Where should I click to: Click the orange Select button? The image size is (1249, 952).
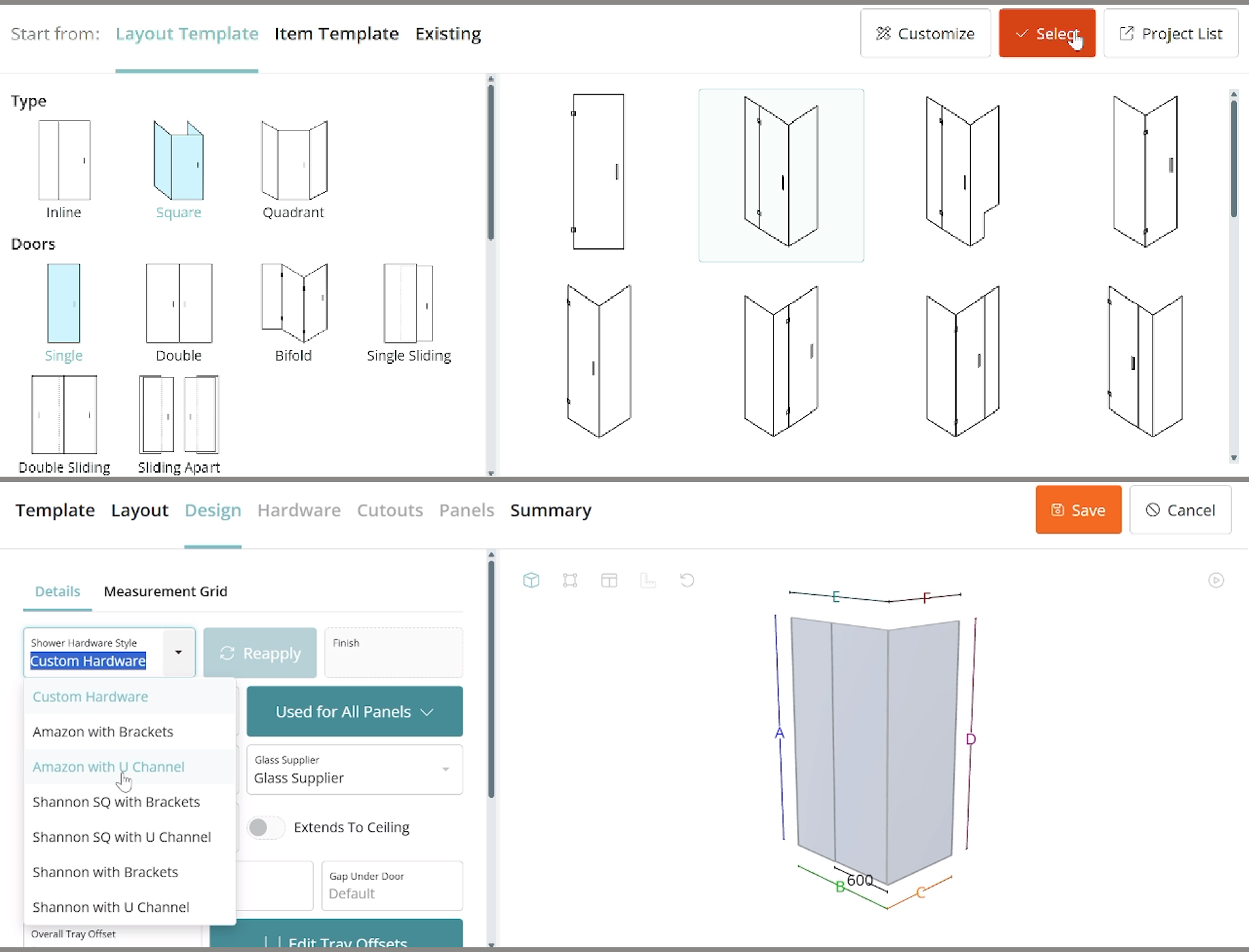1047,33
